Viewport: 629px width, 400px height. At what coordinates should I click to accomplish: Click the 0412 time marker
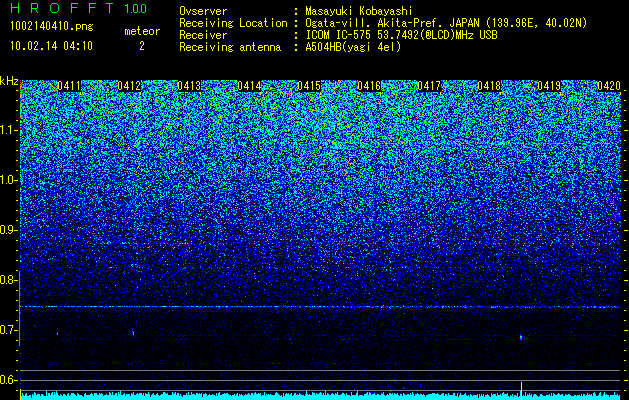pyautogui.click(x=129, y=86)
